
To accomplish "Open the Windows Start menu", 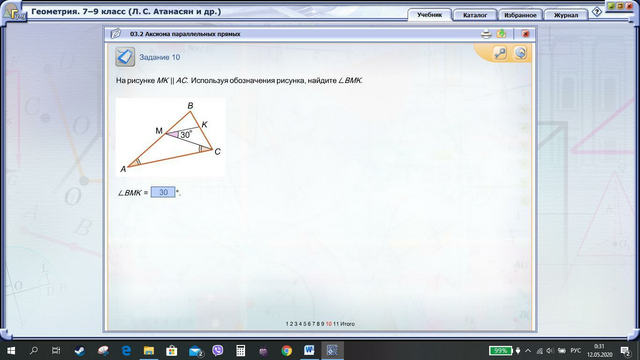I will click(11, 350).
